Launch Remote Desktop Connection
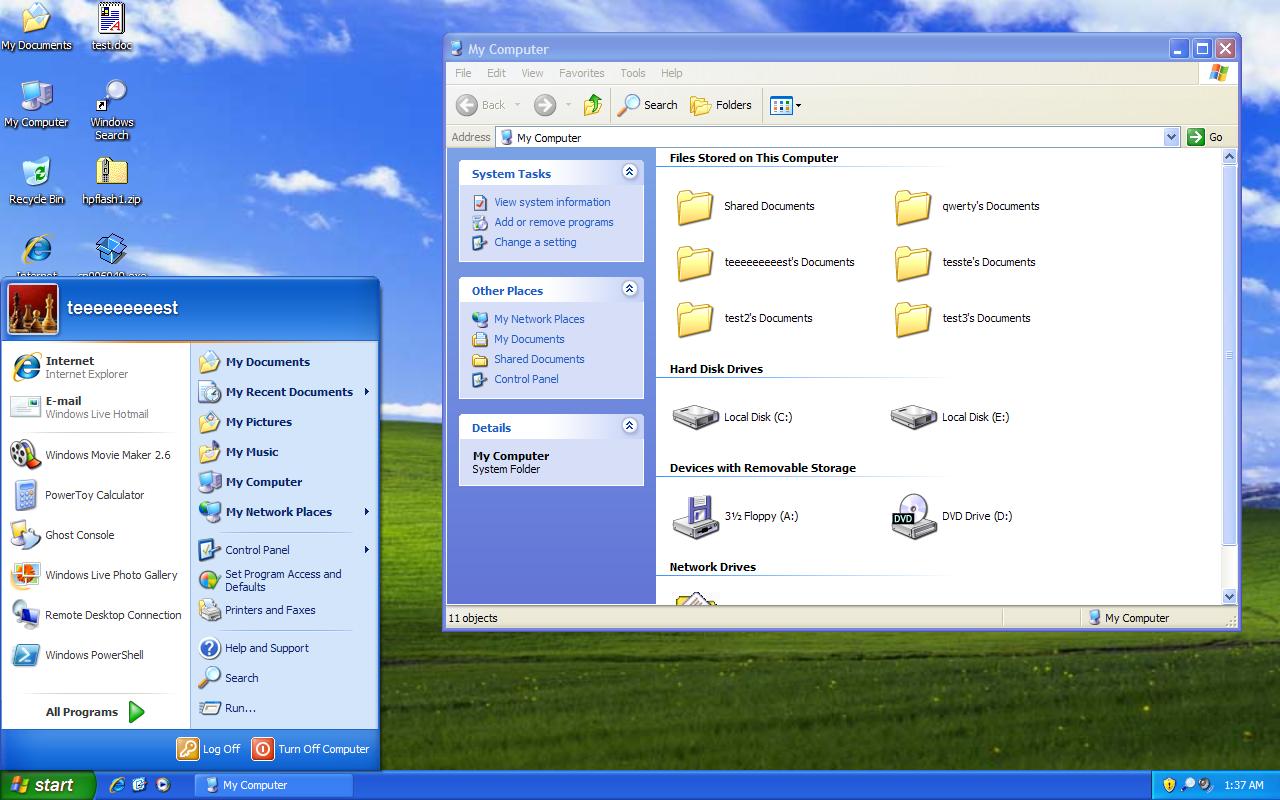 [x=96, y=615]
